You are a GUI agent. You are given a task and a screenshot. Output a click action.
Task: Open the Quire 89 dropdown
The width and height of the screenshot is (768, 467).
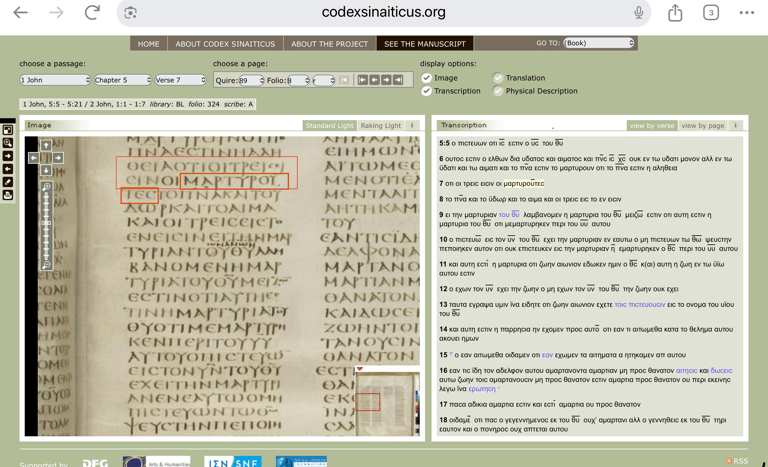tap(251, 80)
